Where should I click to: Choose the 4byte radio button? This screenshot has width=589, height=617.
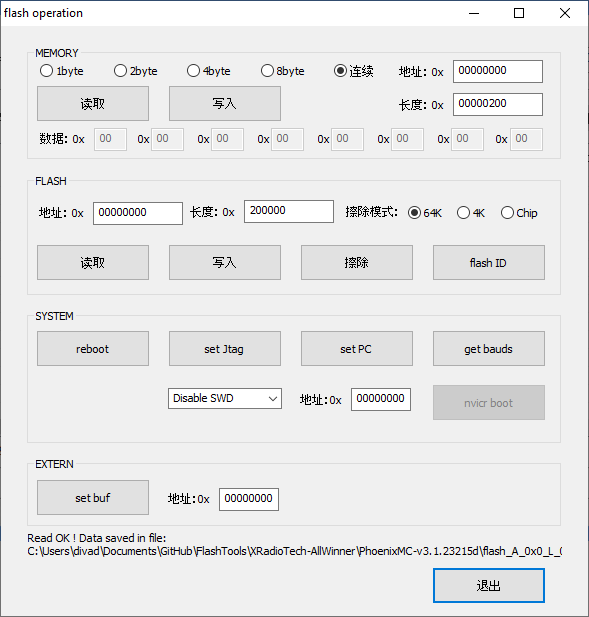click(x=209, y=71)
